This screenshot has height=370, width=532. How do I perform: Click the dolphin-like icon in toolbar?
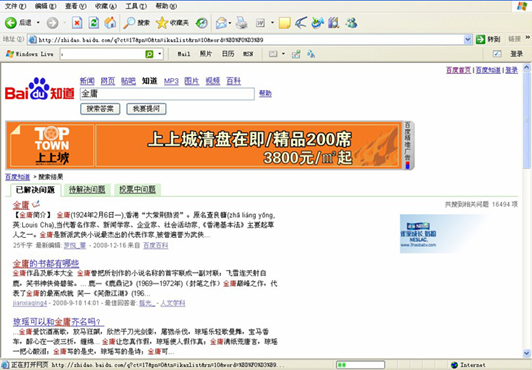(317, 23)
